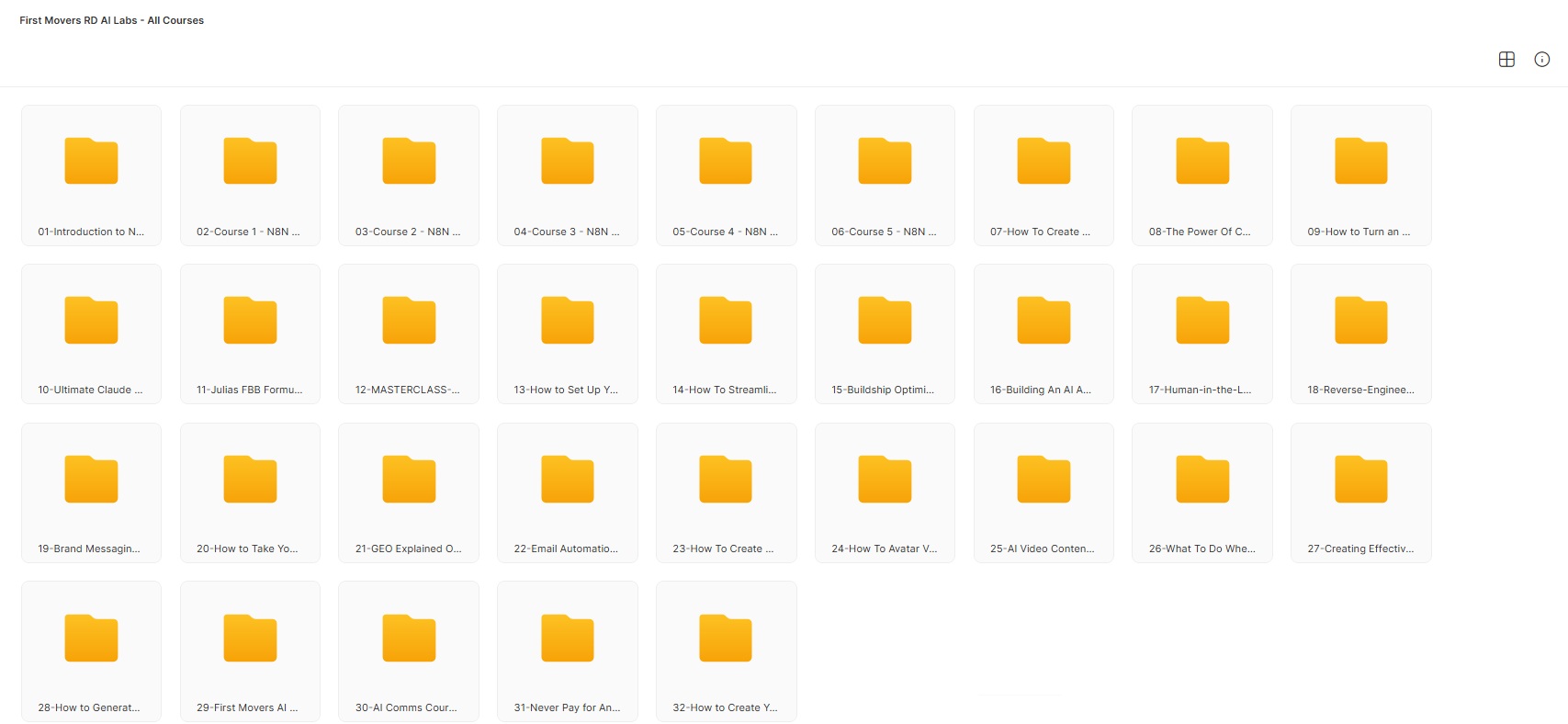Click the 31-Never Pay for An... label
The height and width of the screenshot is (724, 1568).
[x=567, y=707]
